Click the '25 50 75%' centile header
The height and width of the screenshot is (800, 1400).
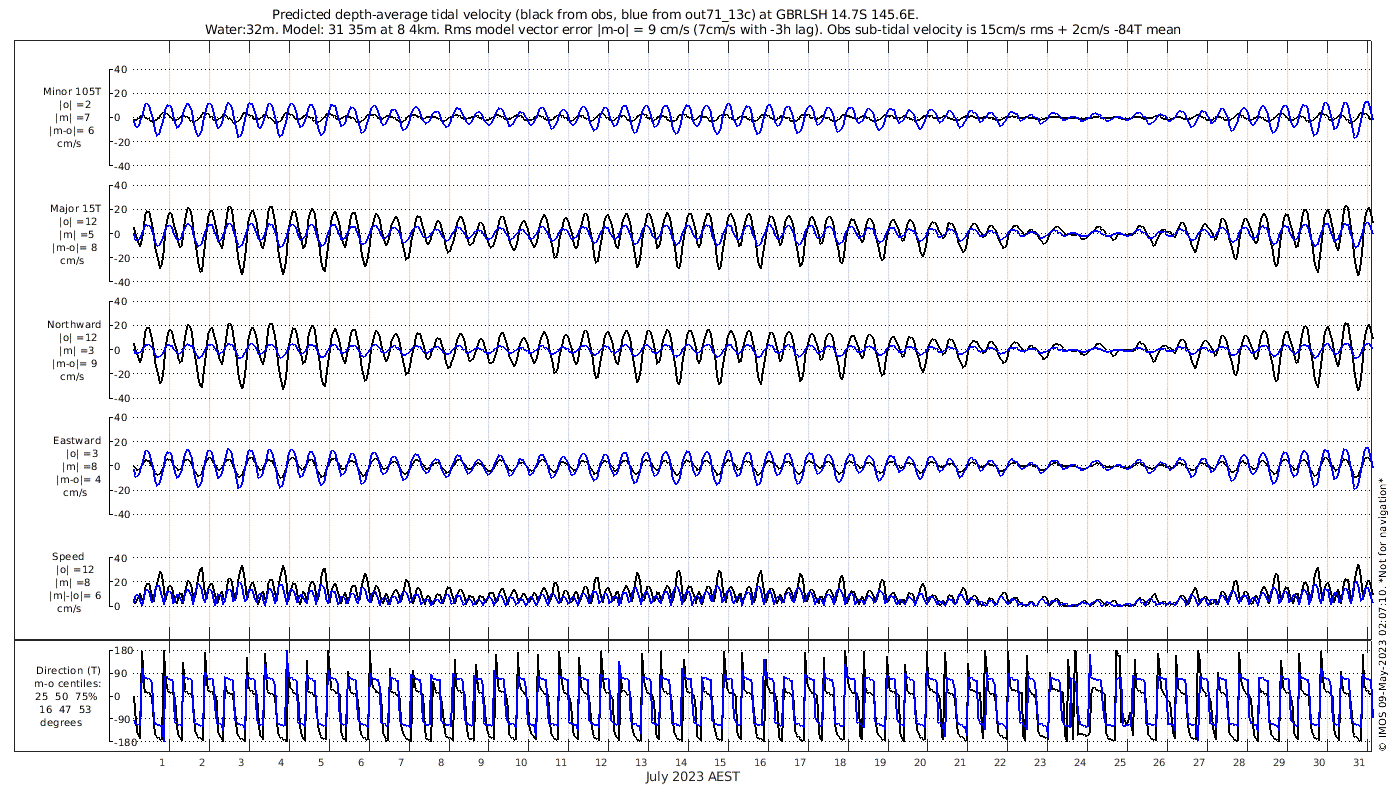pyautogui.click(x=68, y=696)
